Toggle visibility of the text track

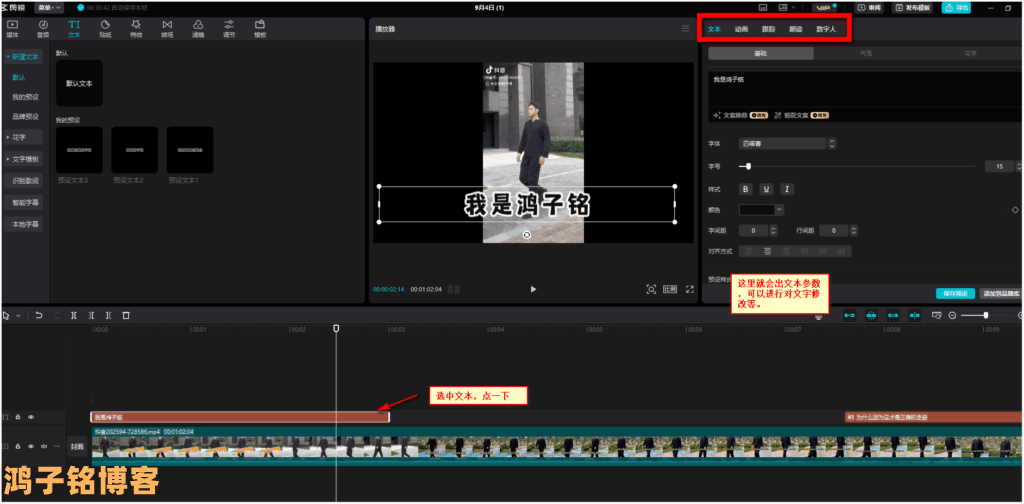[31, 417]
